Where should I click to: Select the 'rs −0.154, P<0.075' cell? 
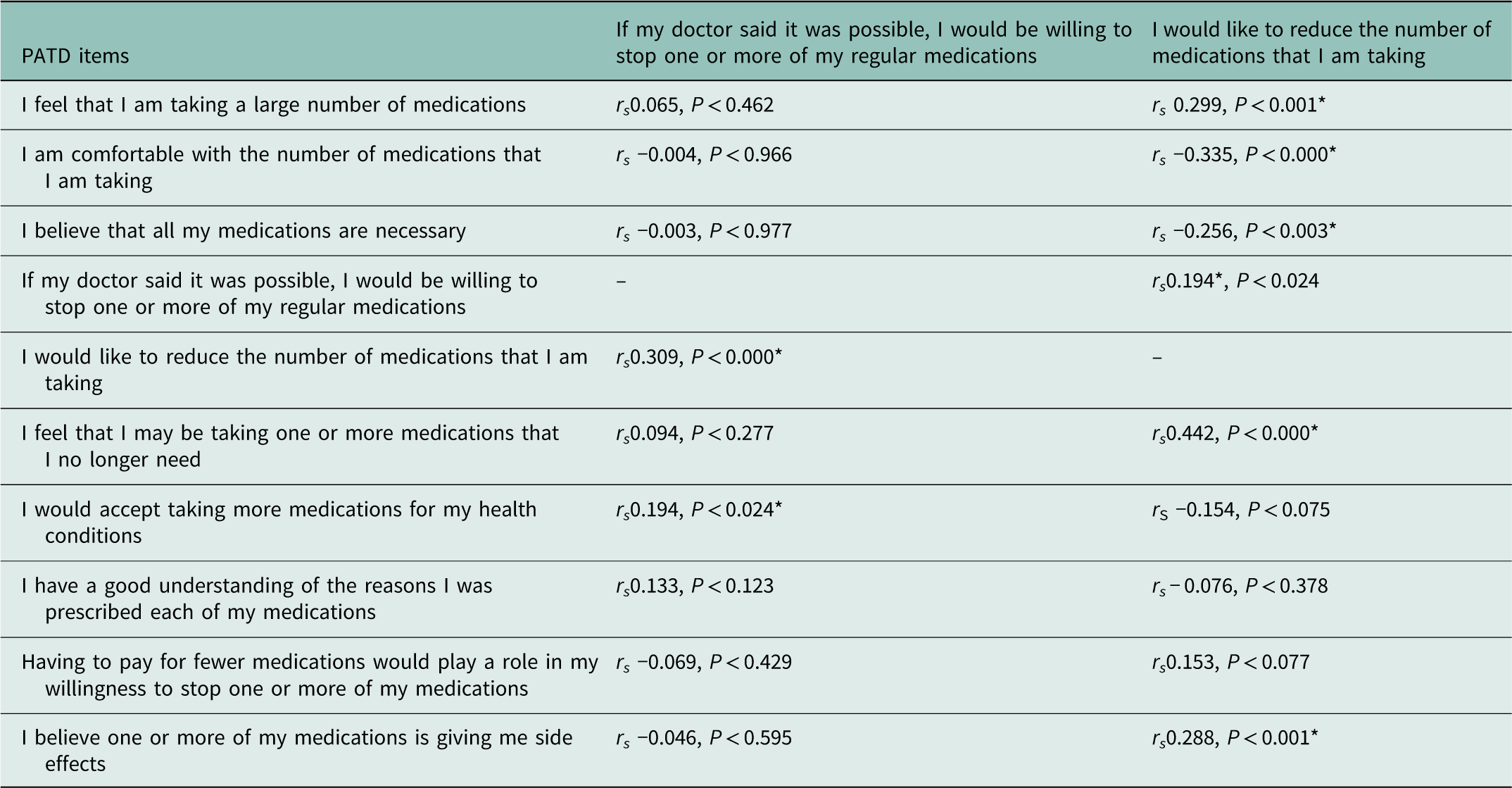tap(1240, 510)
